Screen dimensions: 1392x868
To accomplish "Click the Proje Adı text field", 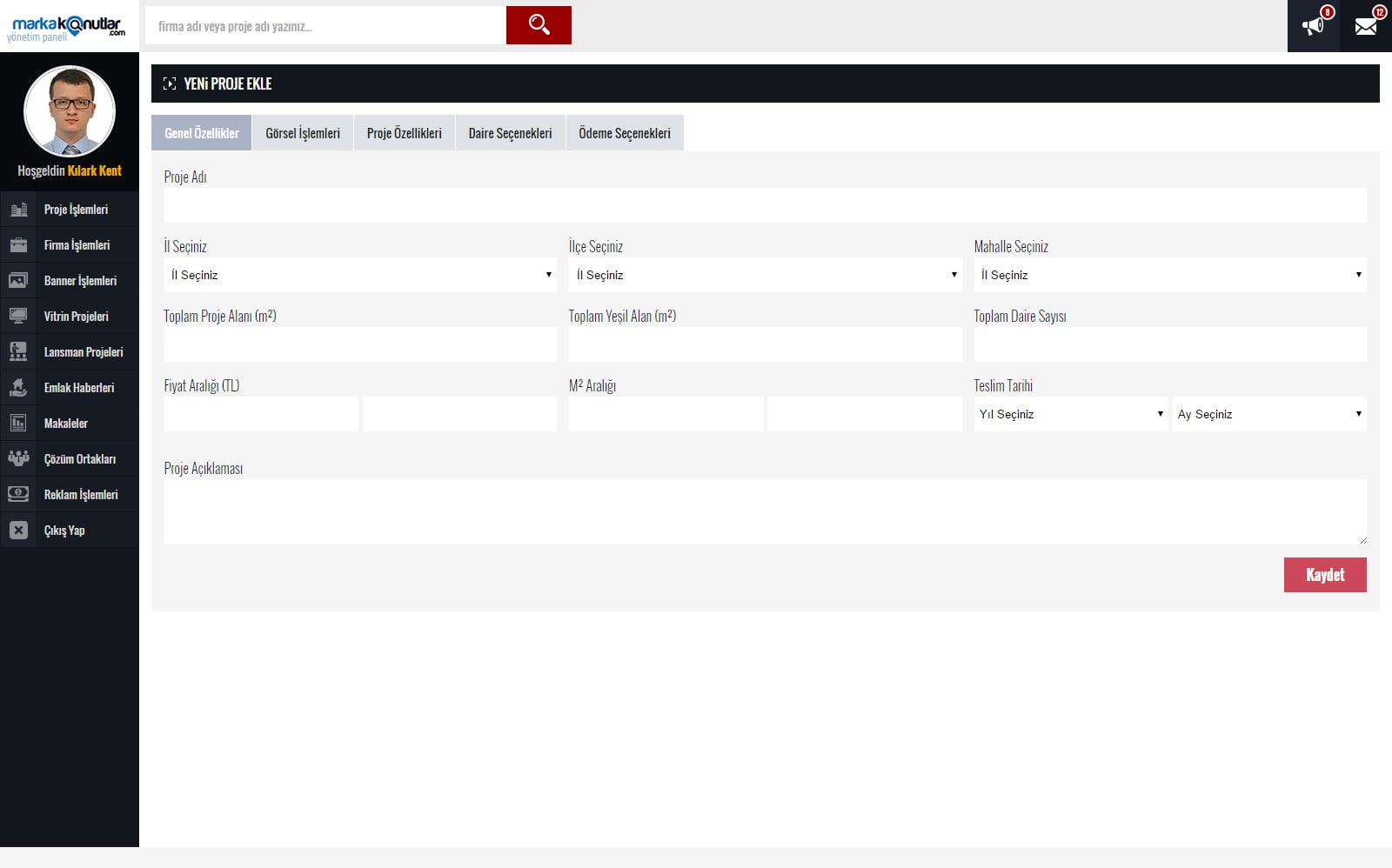I will coord(765,205).
